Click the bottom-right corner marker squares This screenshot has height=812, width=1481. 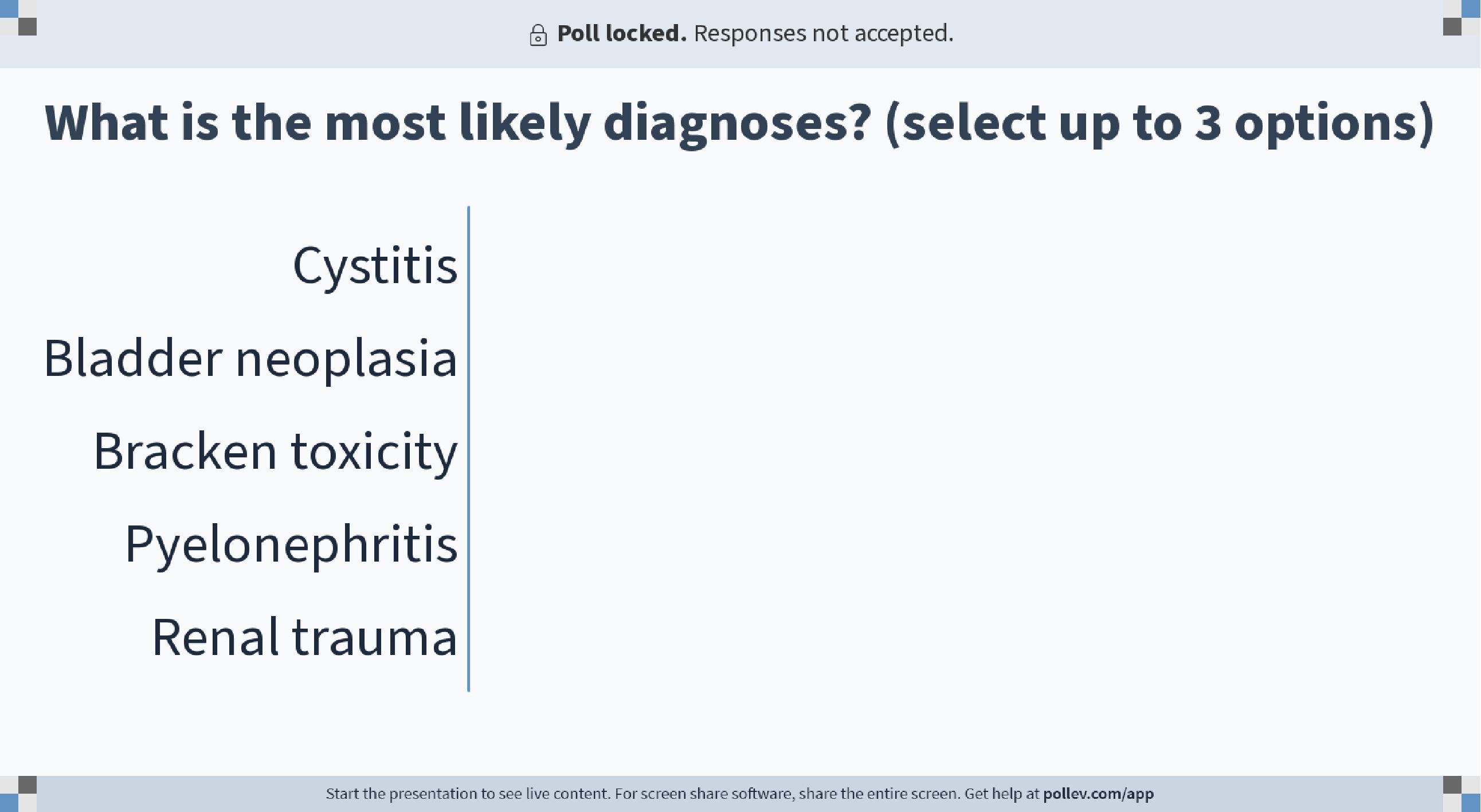coord(1462,794)
